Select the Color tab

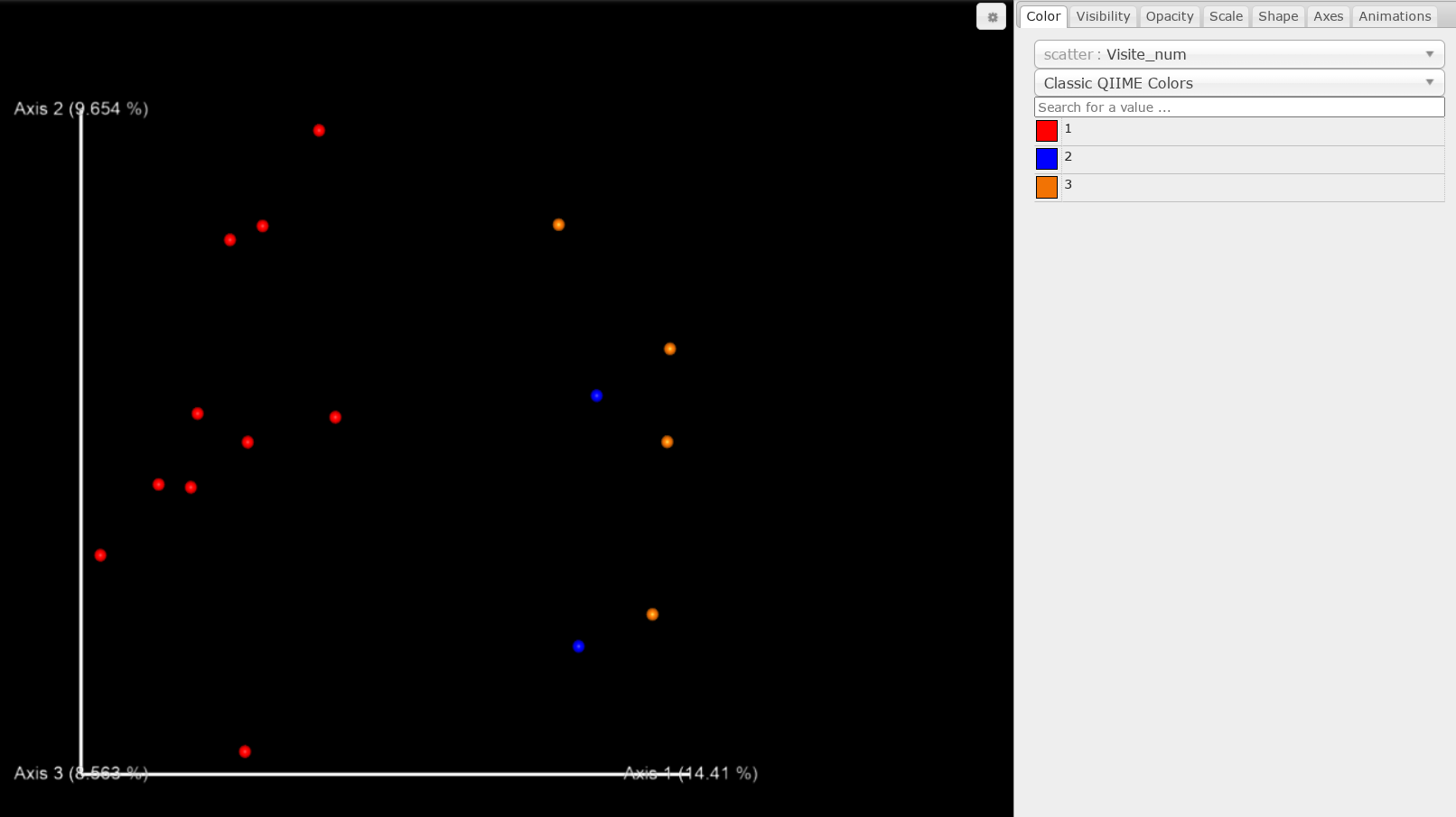pyautogui.click(x=1043, y=16)
